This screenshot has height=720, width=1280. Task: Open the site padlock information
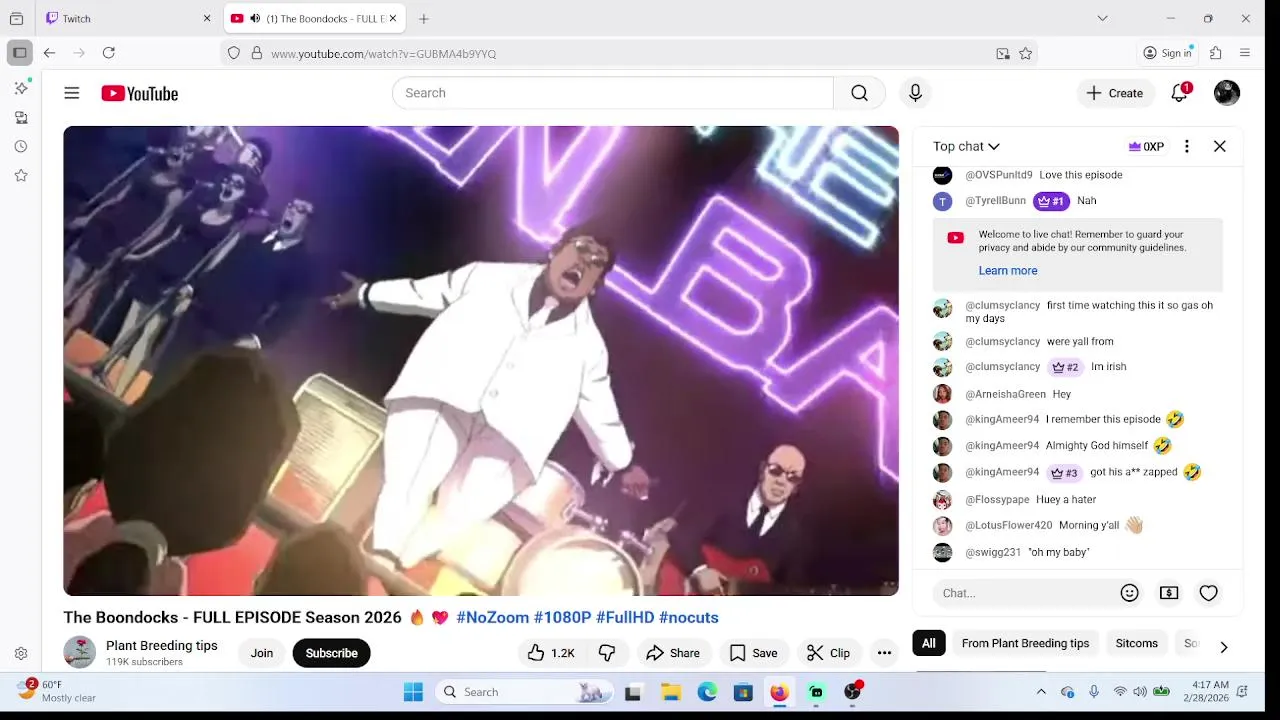(257, 54)
